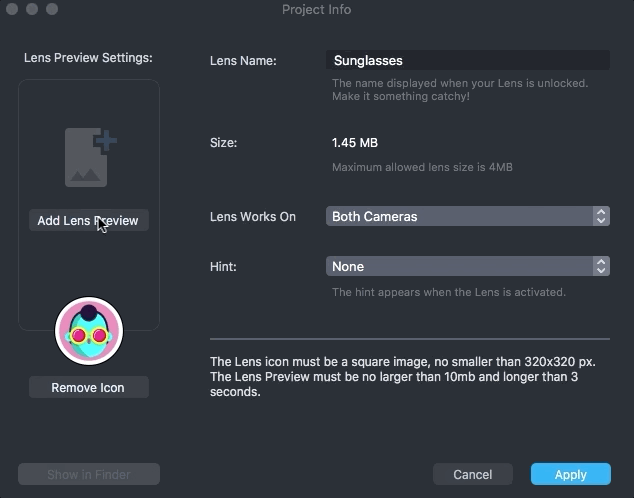Expand the Hint dropdown showing None
This screenshot has width=634, height=498.
460,267
